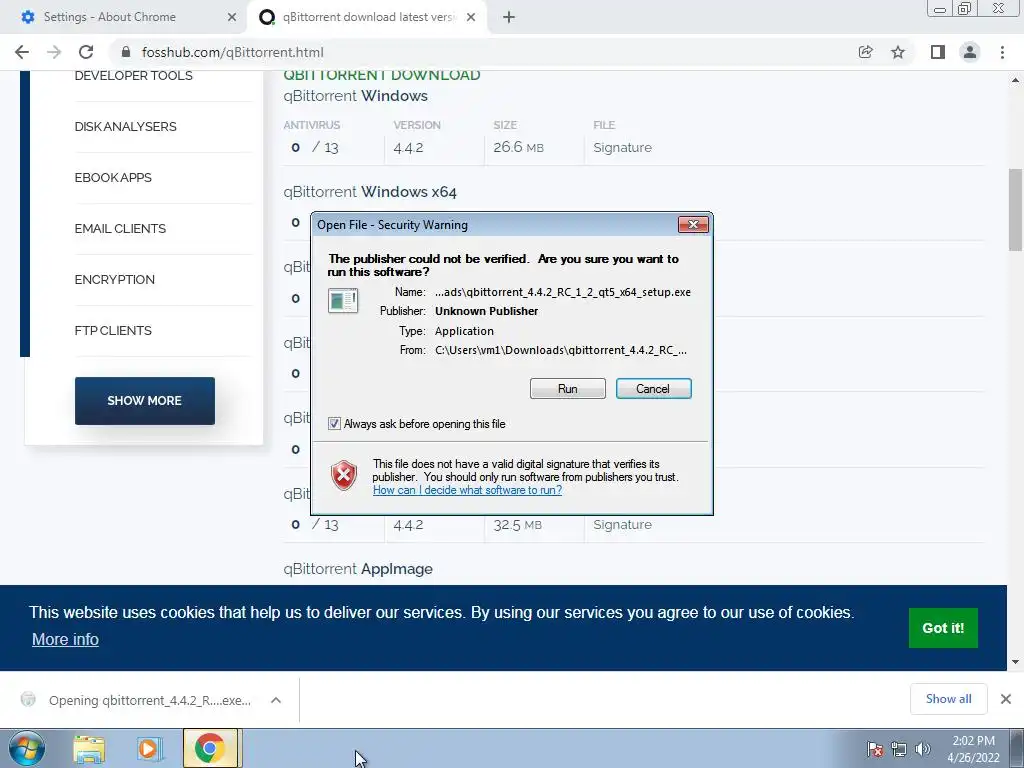The height and width of the screenshot is (768, 1024).
Task: Click Got it! on the cookie banner
Action: 943,628
